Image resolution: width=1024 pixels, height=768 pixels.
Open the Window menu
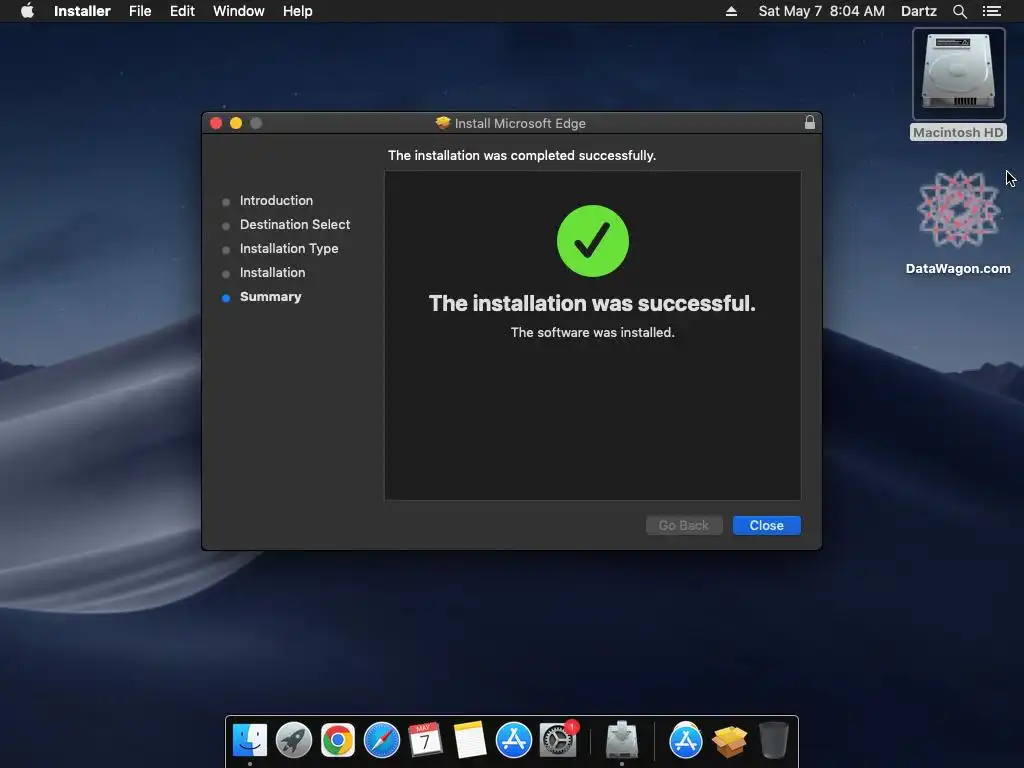click(x=238, y=11)
